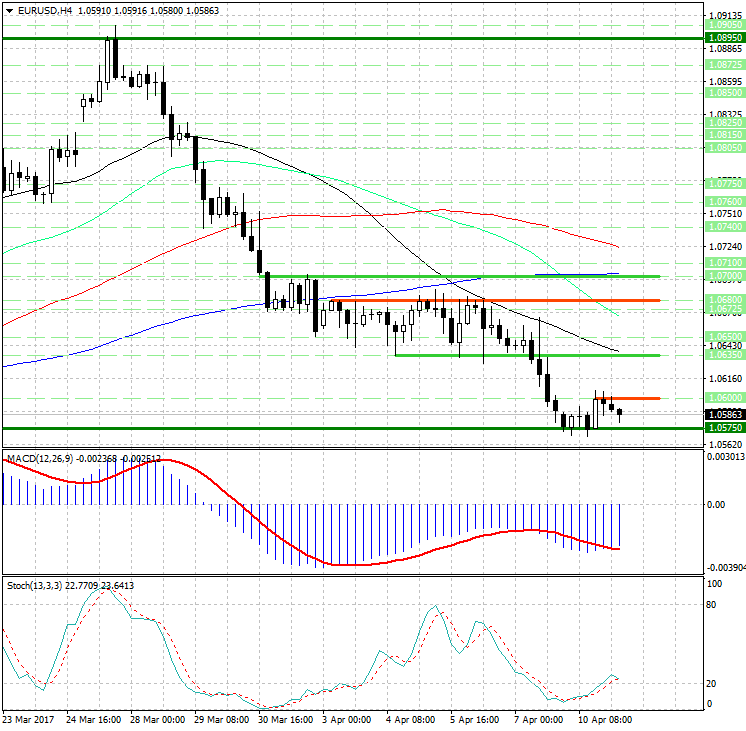Click the 1.06500 level price label

tap(725, 336)
